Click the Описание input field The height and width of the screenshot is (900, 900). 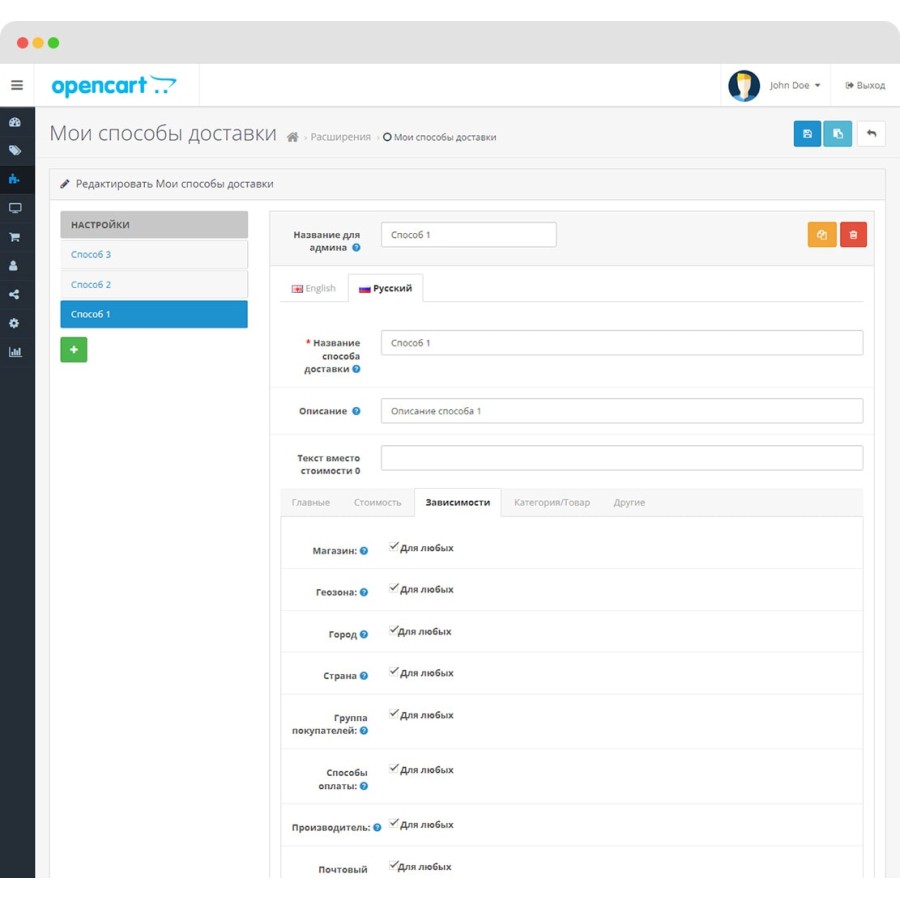pyautogui.click(x=622, y=411)
